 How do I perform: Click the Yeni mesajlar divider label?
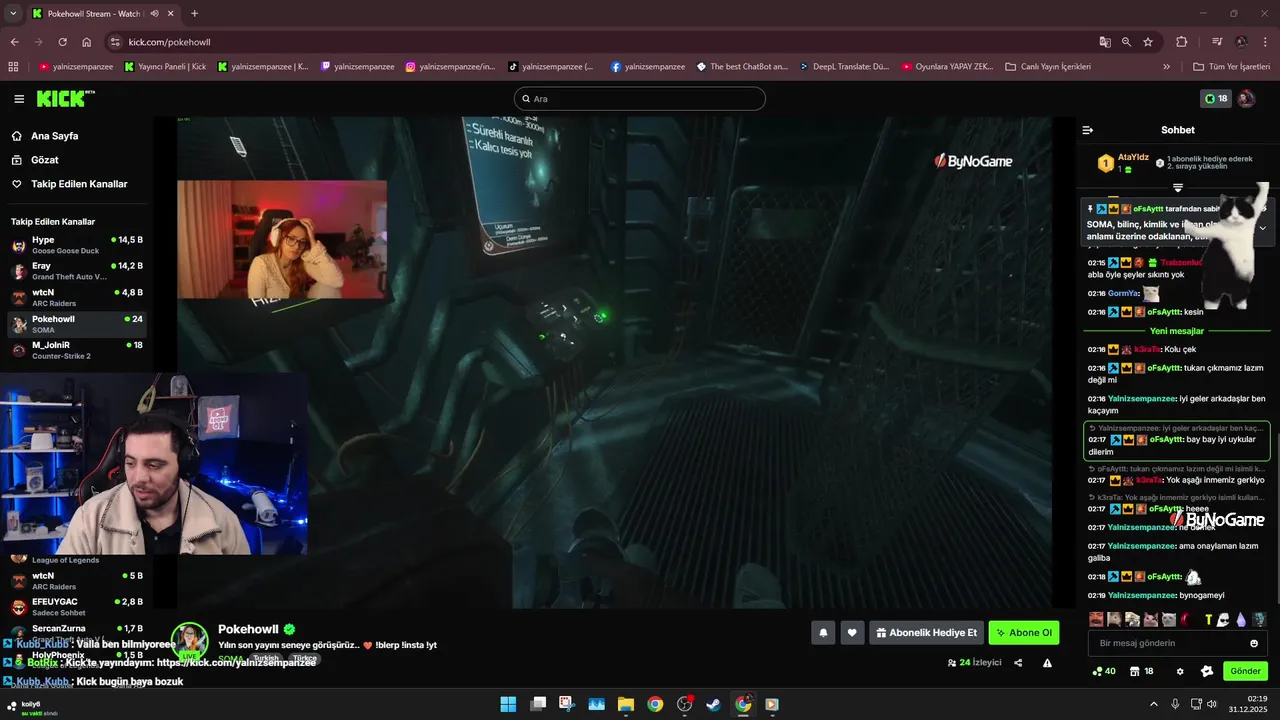point(1177,331)
